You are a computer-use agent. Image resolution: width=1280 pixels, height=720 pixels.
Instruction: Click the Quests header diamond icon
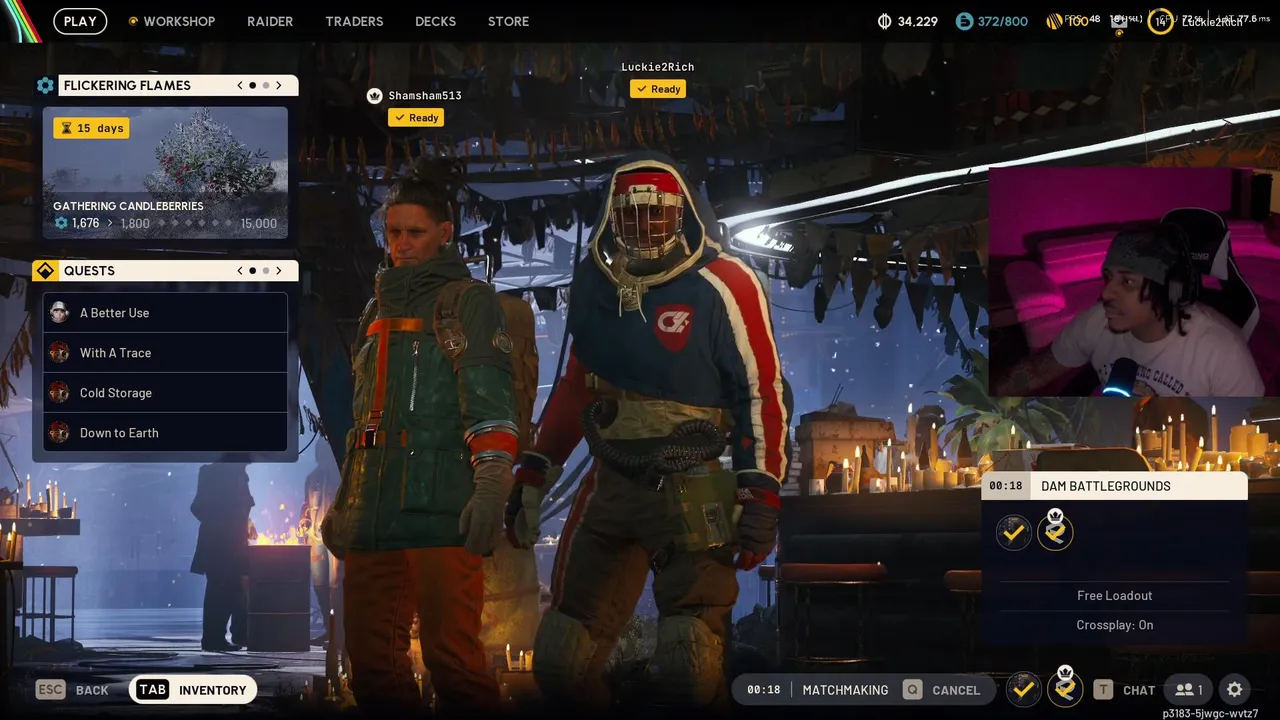45,271
